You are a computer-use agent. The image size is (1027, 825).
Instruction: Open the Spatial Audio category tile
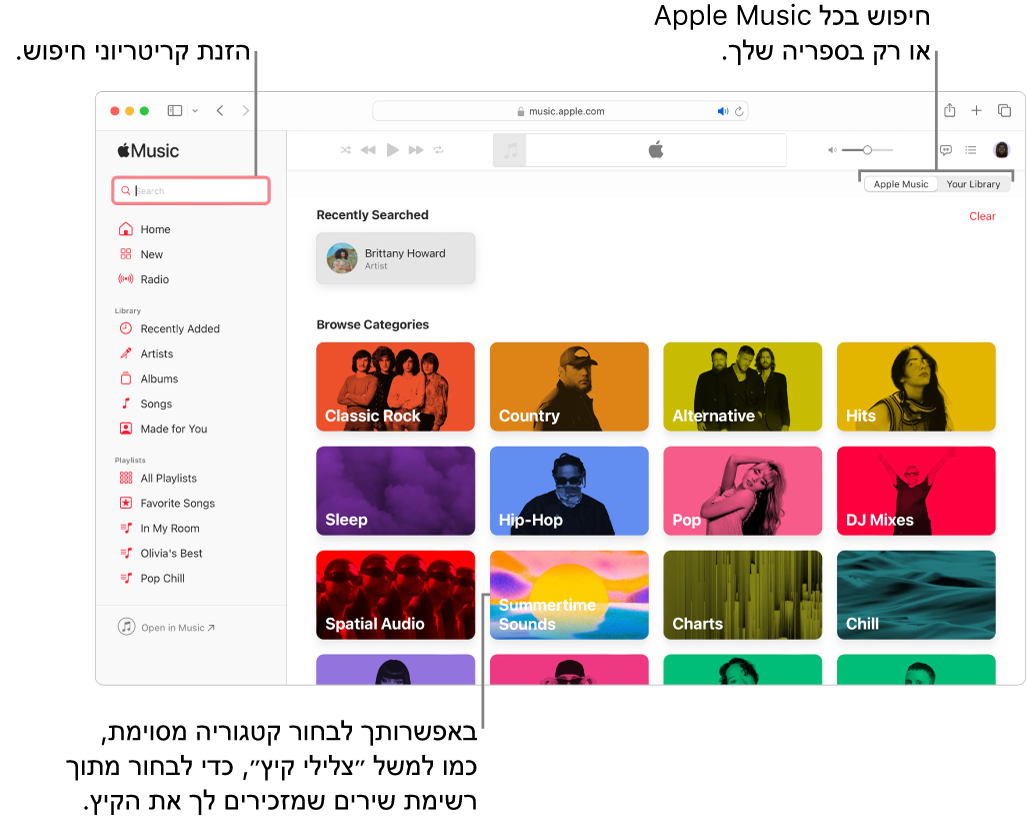[396, 595]
